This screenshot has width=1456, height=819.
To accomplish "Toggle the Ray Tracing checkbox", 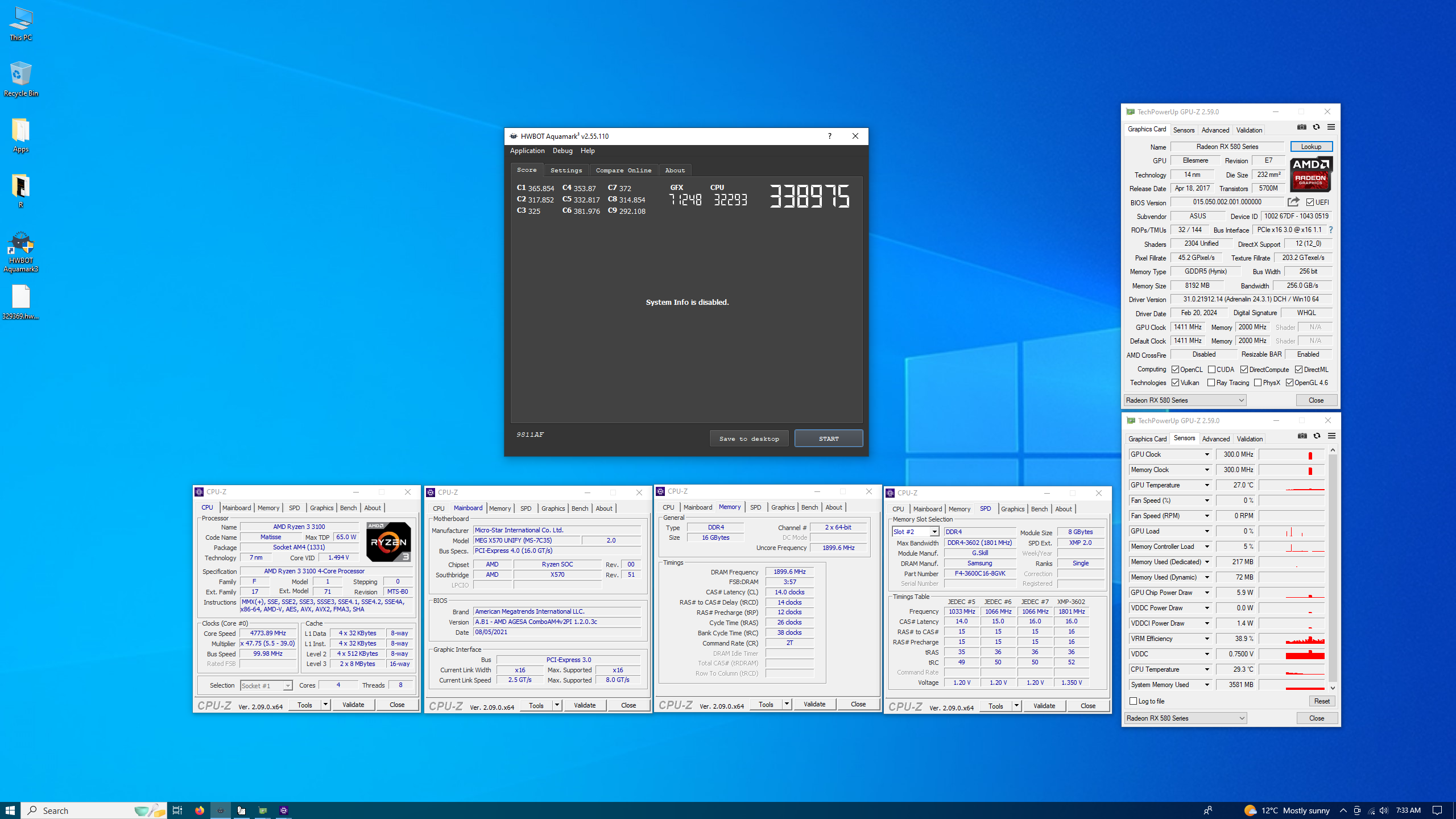I will pos(1211,383).
